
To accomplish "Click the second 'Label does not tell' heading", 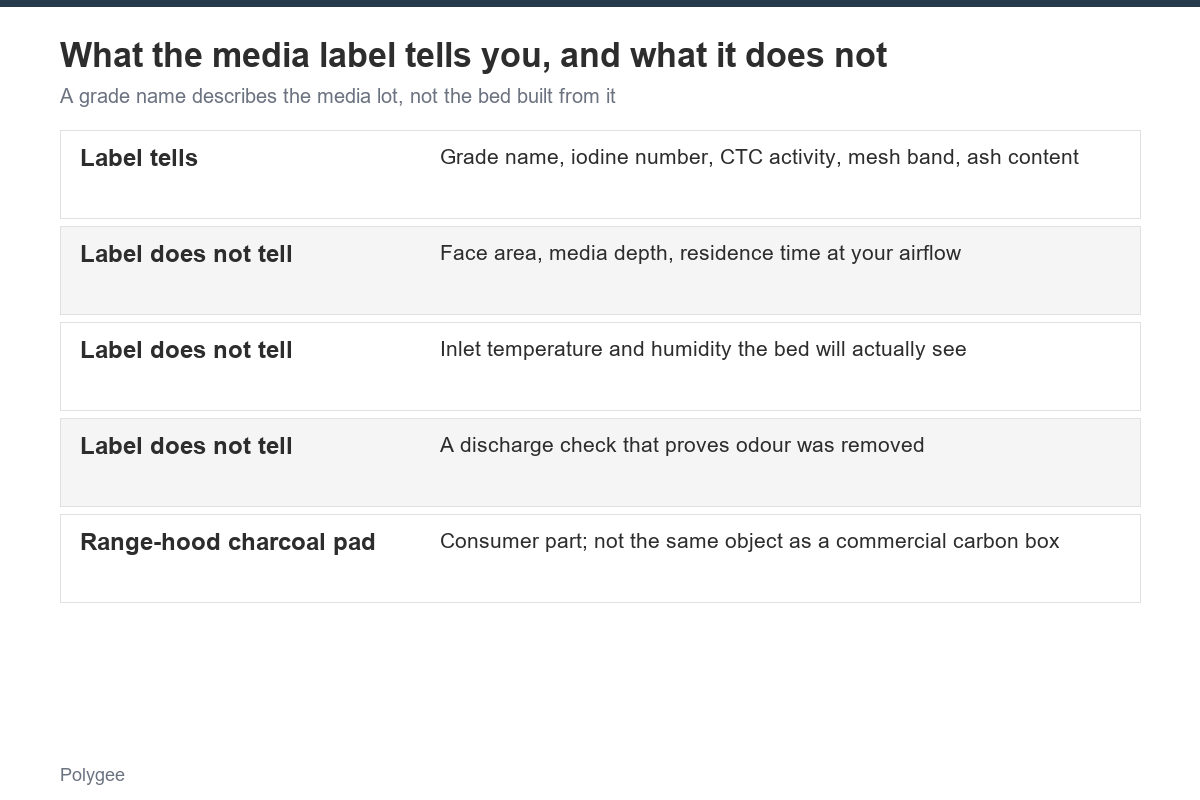I will tap(186, 350).
